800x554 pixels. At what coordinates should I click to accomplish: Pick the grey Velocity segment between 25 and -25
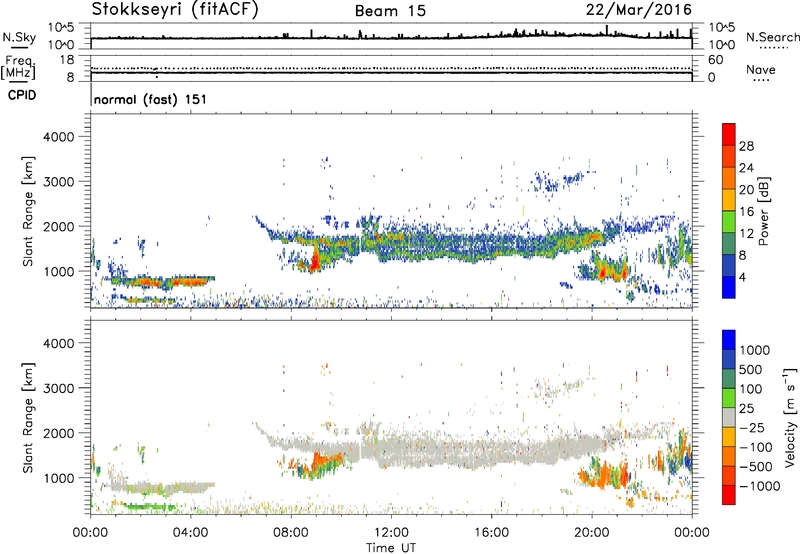[x=729, y=417]
